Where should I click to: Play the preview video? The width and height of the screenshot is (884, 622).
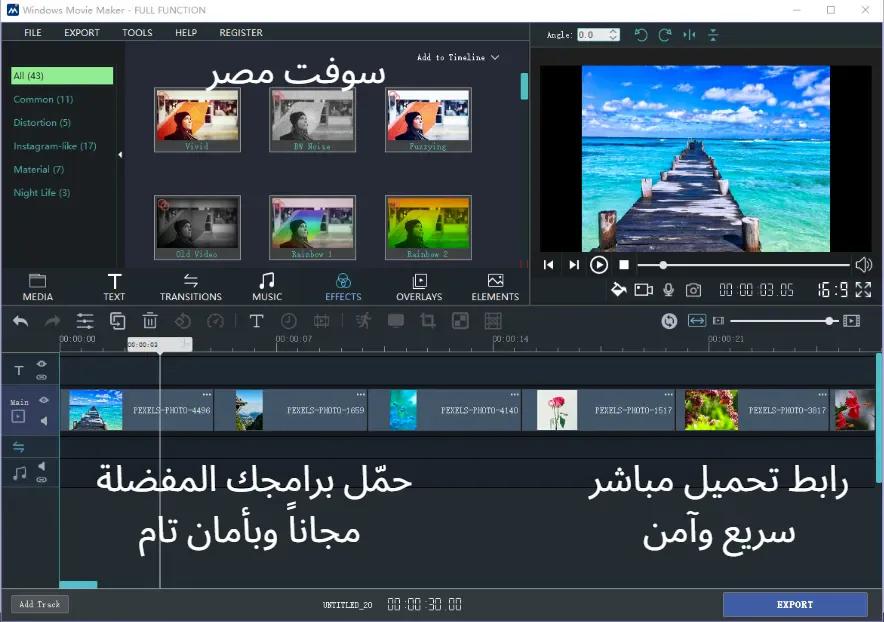click(599, 264)
